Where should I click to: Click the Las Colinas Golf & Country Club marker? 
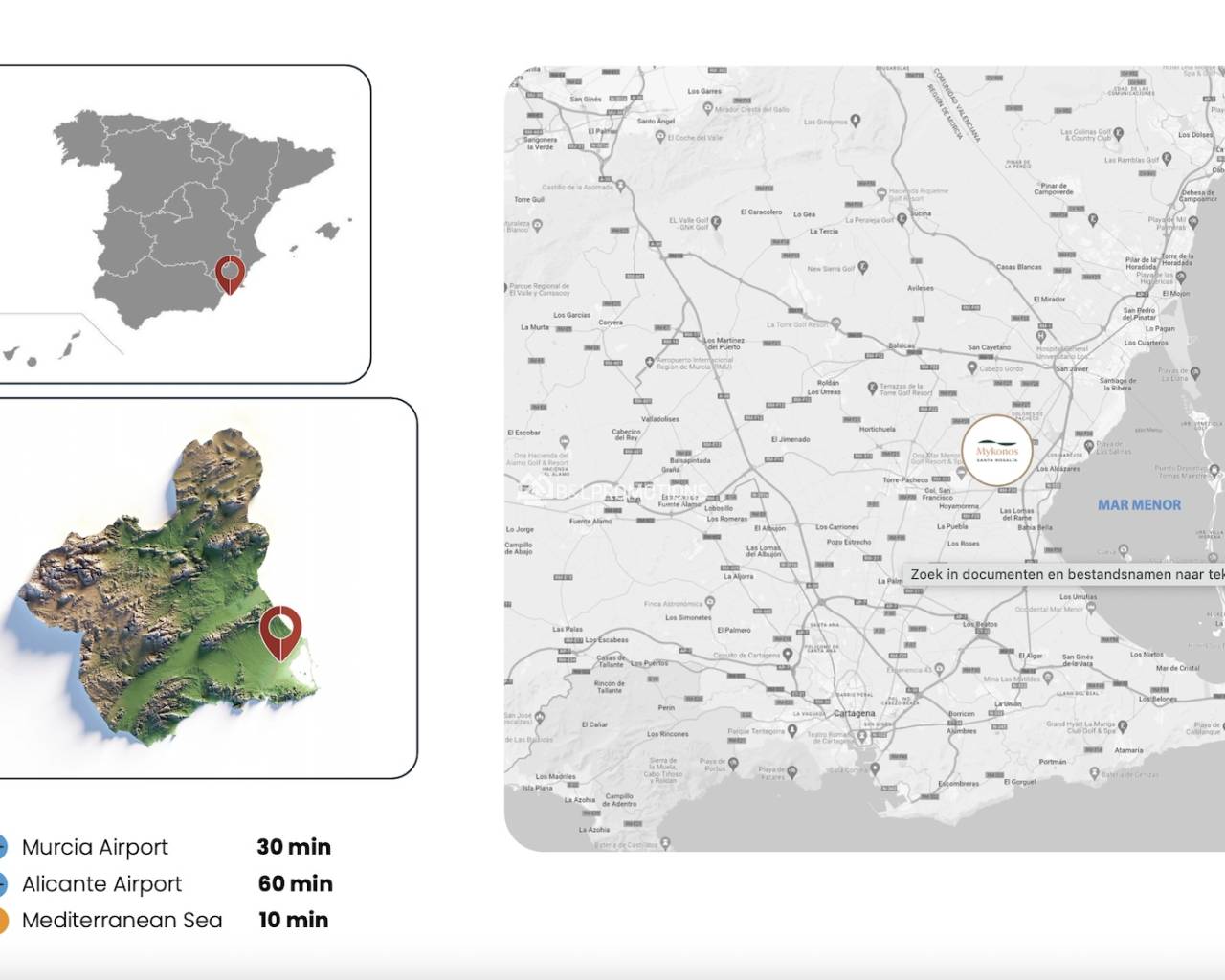pos(1117,135)
